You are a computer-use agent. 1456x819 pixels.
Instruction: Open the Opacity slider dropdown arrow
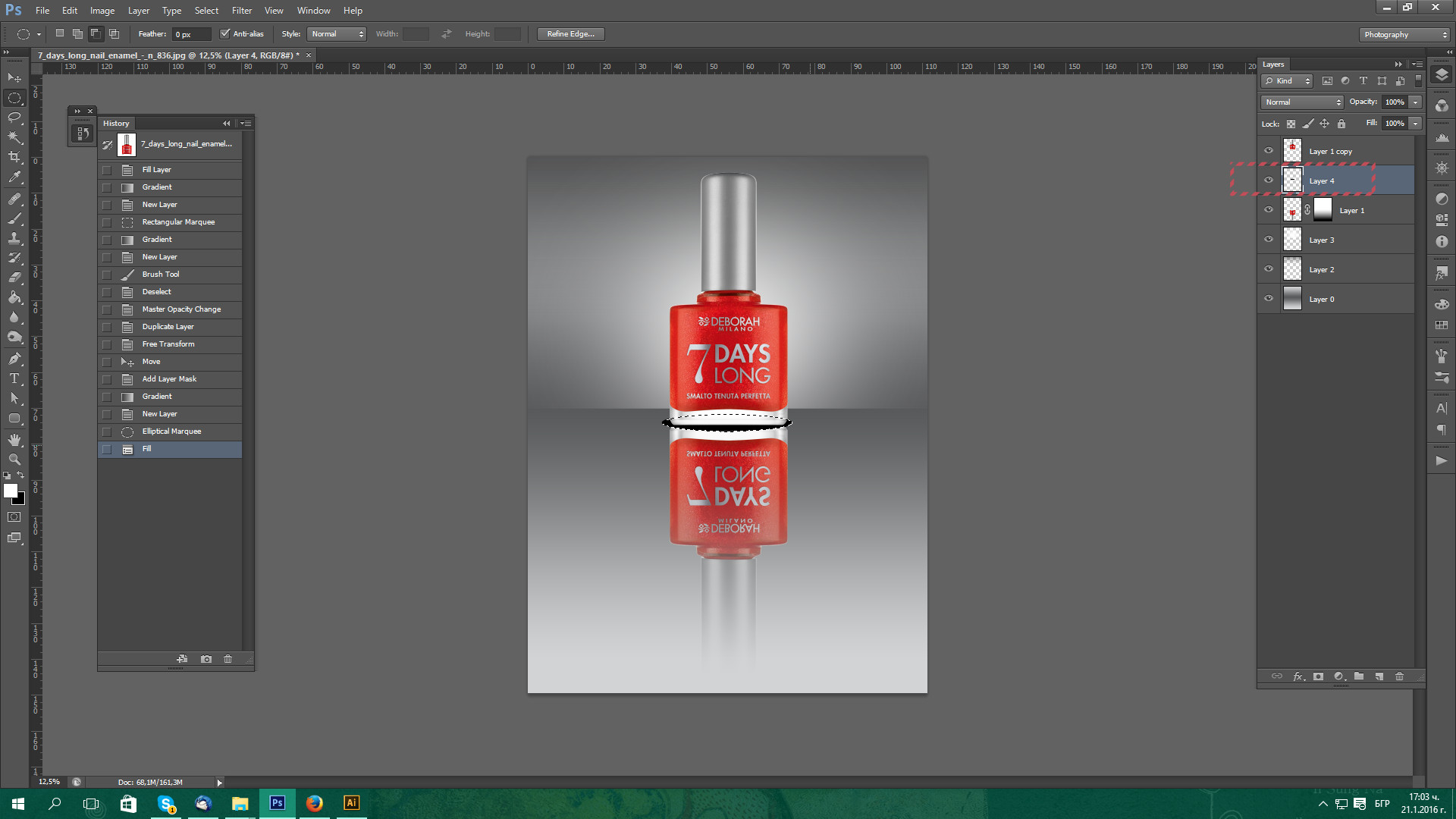pyautogui.click(x=1416, y=102)
